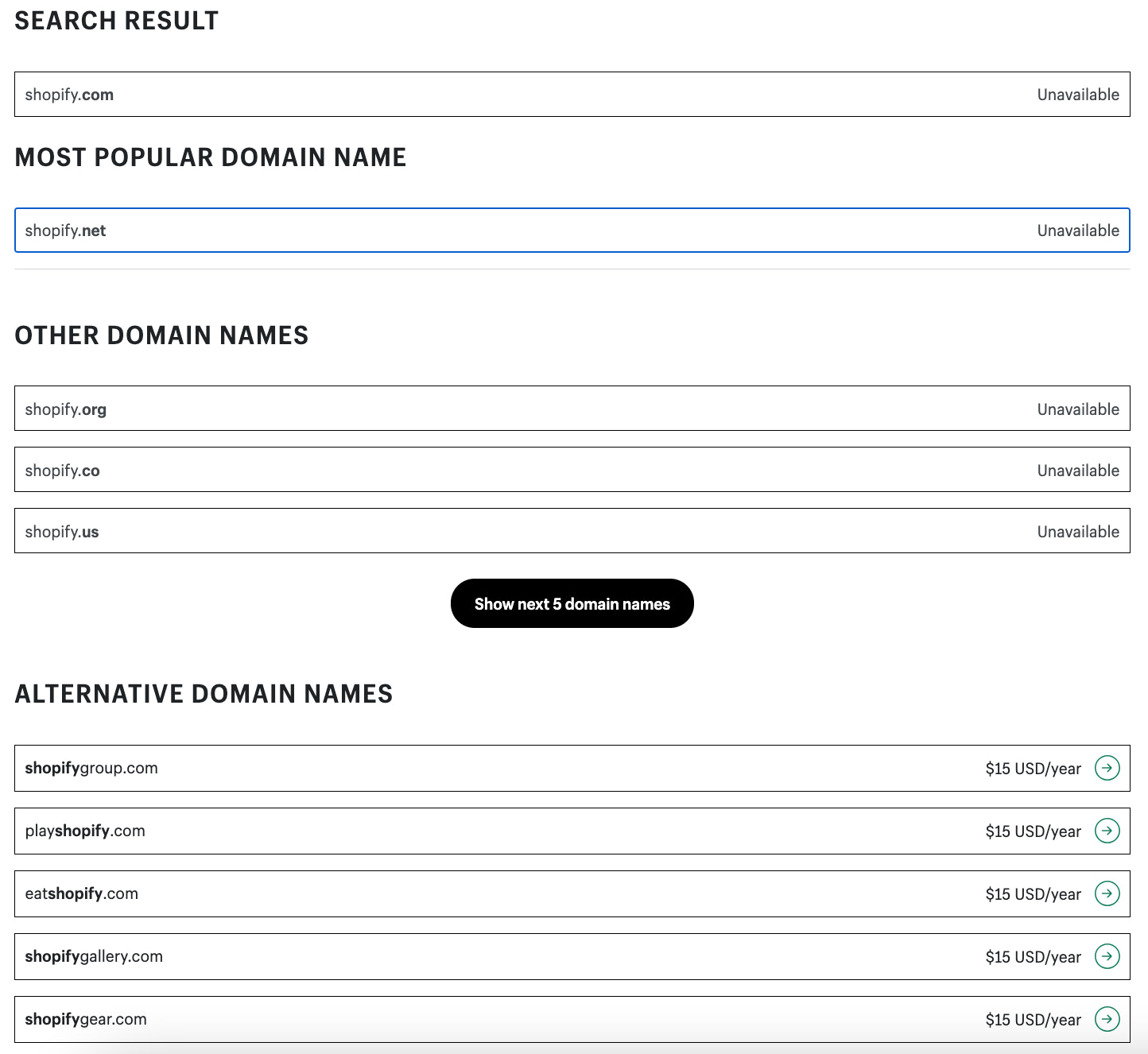The height and width of the screenshot is (1054, 1148).
Task: Select the shopifygear.com alternative domain
Action: [477, 1019]
